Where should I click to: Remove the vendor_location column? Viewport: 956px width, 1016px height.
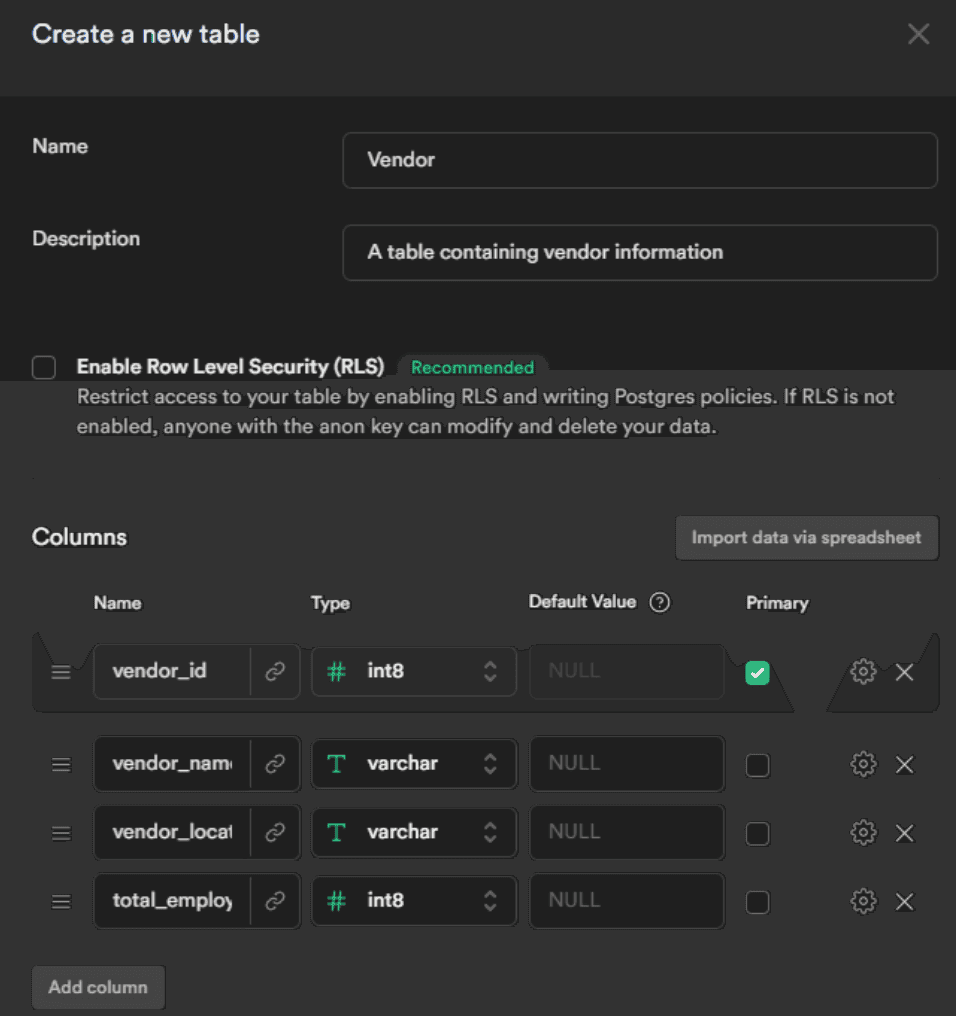904,832
